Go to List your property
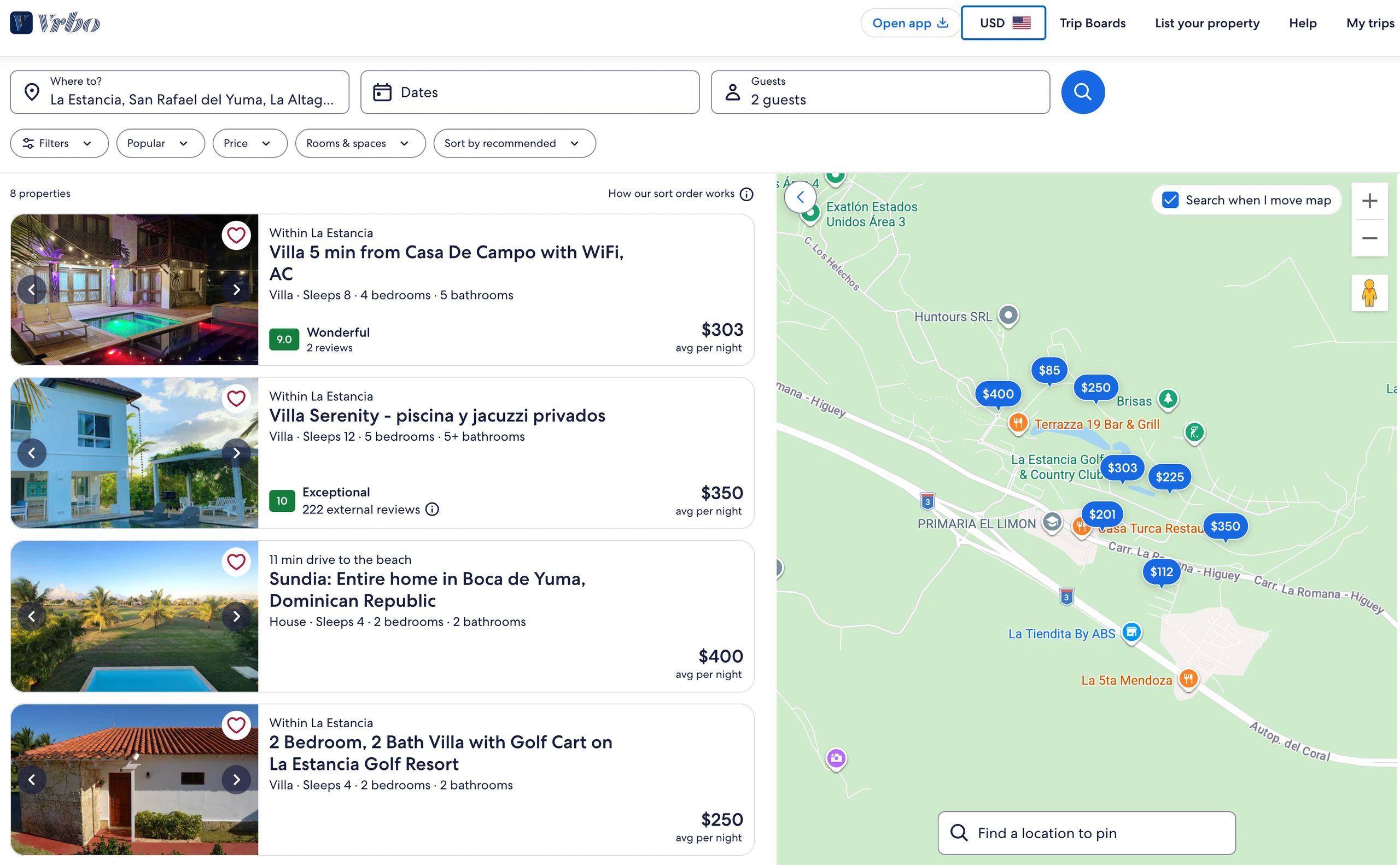This screenshot has width=1400, height=865. point(1206,23)
